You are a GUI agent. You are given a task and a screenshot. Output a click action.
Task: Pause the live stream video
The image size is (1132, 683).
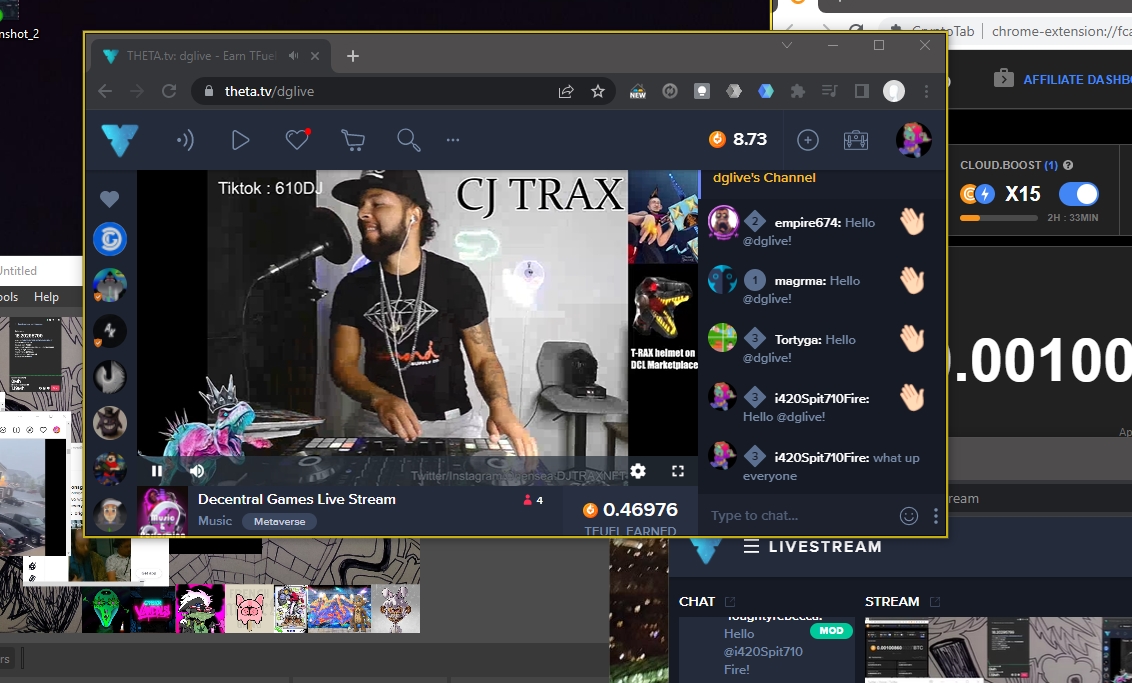[157, 471]
